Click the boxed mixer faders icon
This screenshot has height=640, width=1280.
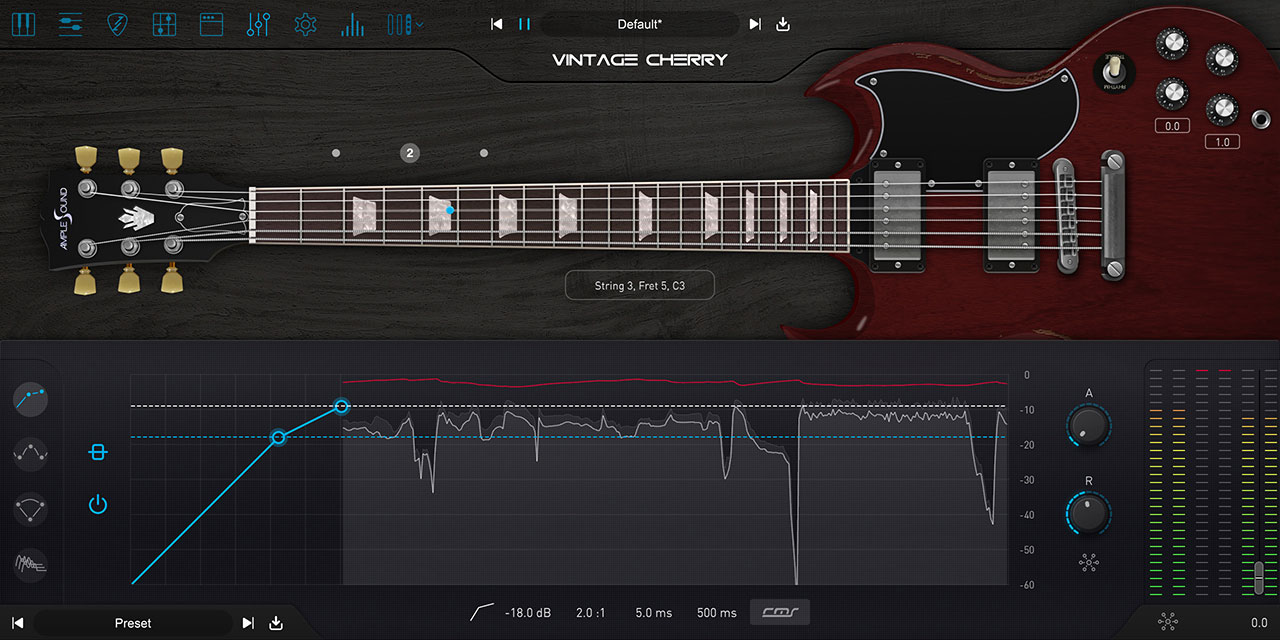164,24
